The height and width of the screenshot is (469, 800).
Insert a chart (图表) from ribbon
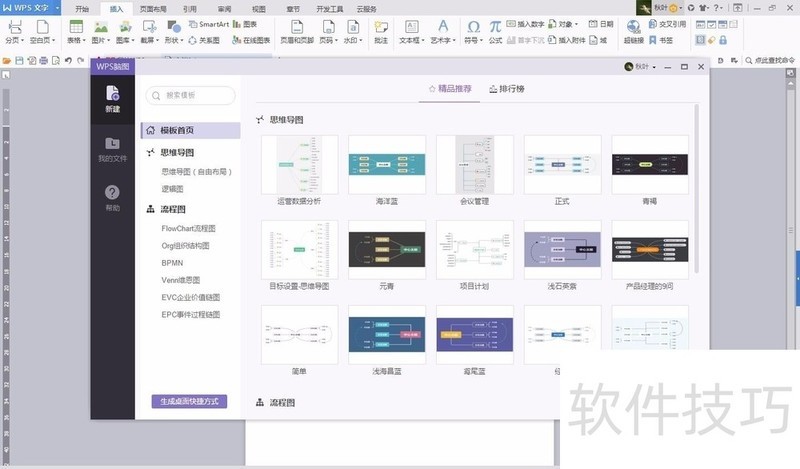pos(245,24)
